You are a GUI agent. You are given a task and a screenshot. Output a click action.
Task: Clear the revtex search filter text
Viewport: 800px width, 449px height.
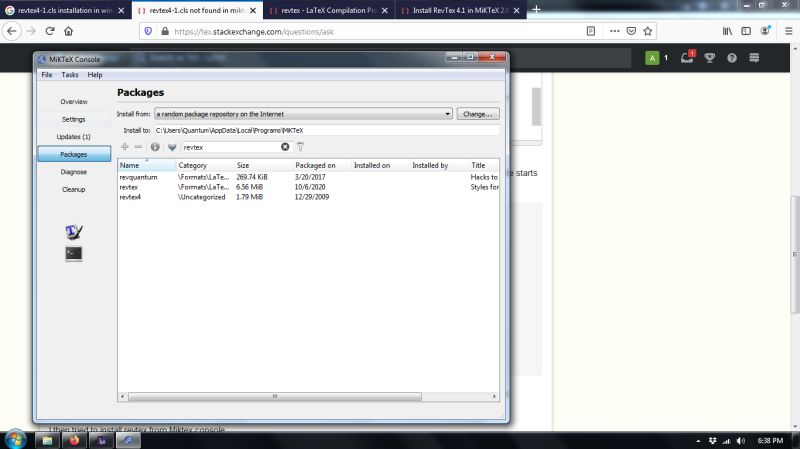tap(285, 147)
